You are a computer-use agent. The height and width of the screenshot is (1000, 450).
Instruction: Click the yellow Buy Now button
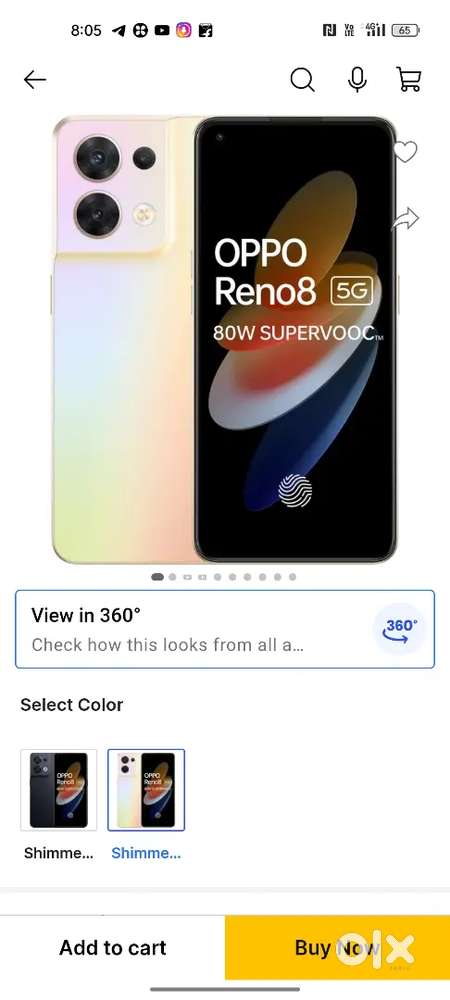(x=337, y=948)
